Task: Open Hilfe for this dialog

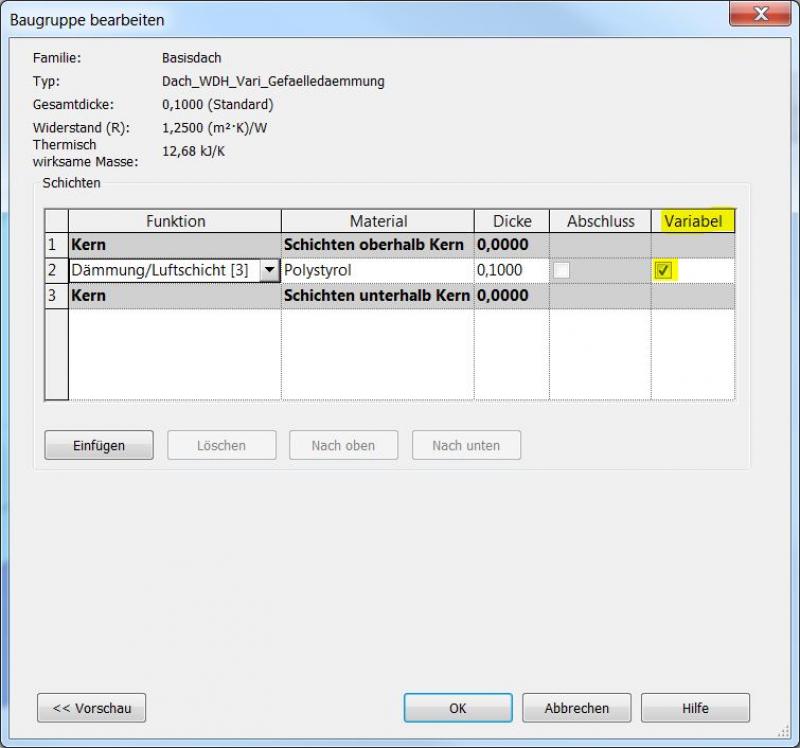Action: tap(695, 708)
